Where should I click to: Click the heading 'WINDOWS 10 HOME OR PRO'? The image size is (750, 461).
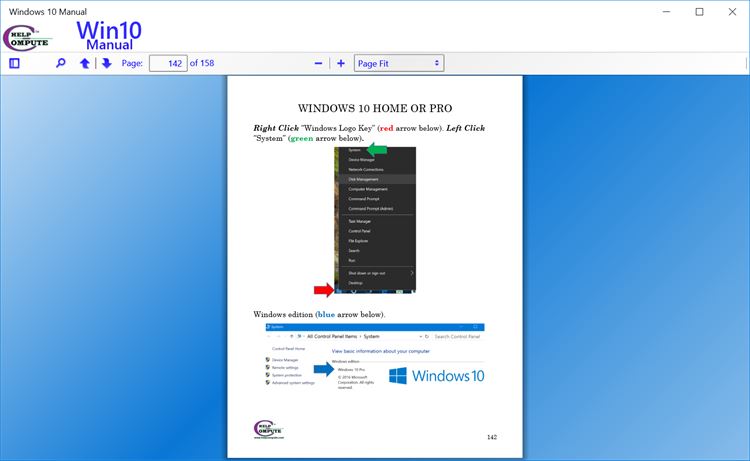click(375, 108)
